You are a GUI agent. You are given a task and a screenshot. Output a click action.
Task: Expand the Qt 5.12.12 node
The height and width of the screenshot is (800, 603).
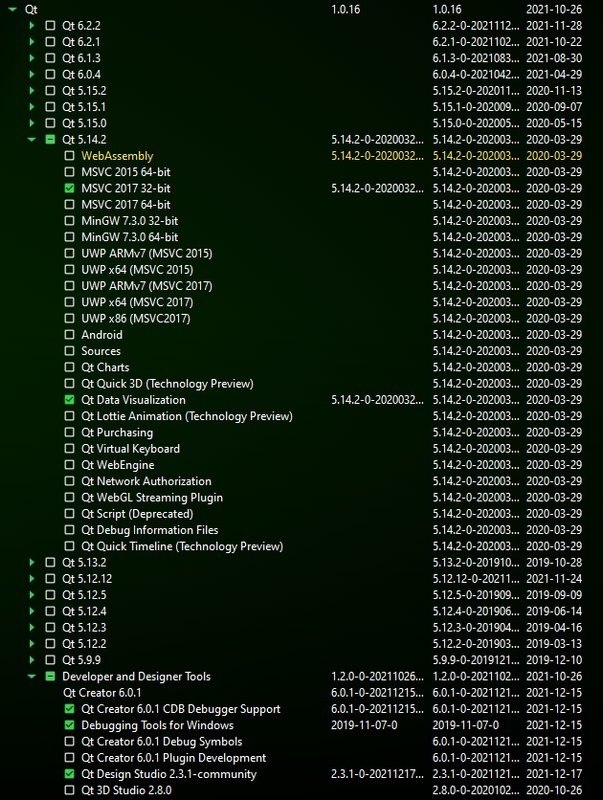(32, 579)
